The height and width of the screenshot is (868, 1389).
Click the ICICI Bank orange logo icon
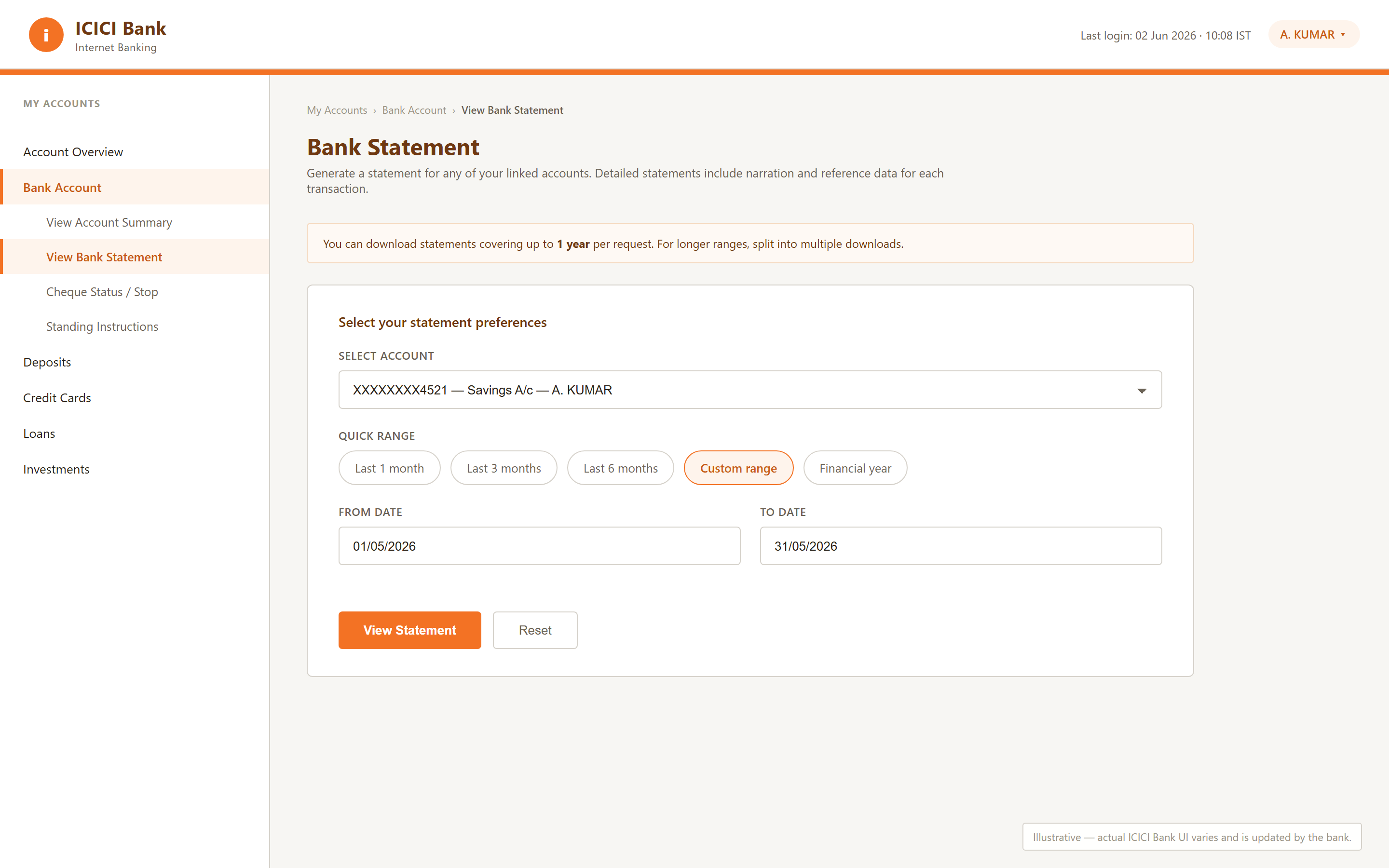pos(46,34)
